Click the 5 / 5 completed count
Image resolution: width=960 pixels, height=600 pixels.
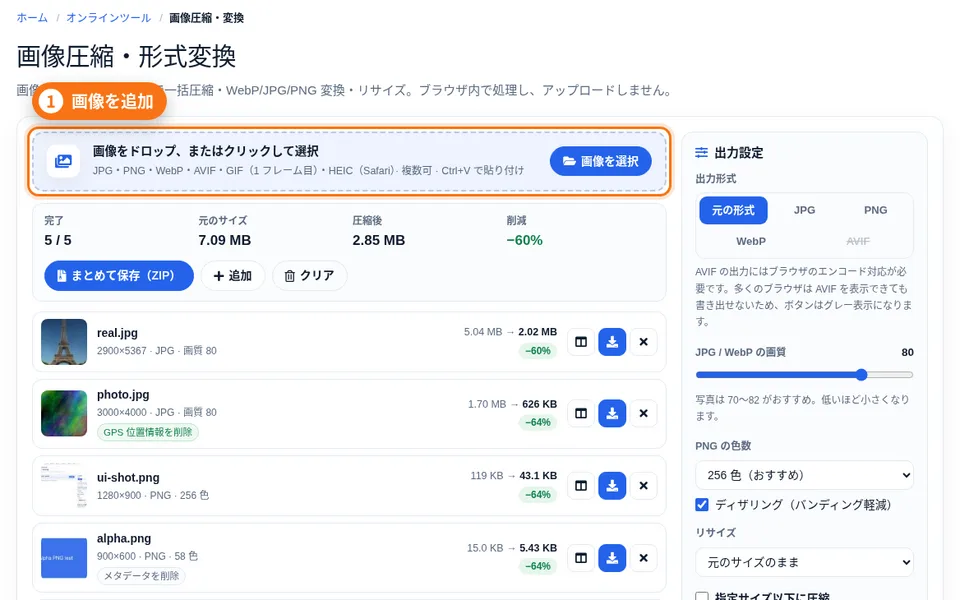[x=58, y=240]
